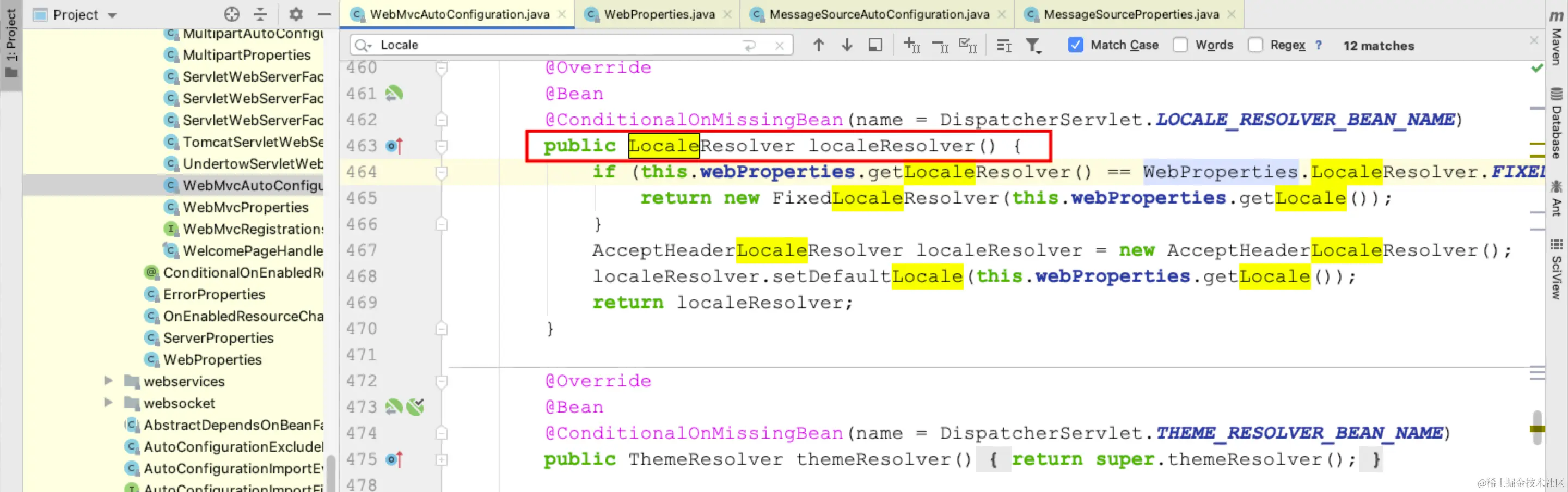Select TomcatServletWebSe class in tree
Screen dimensions: 1568x492
pos(244,142)
